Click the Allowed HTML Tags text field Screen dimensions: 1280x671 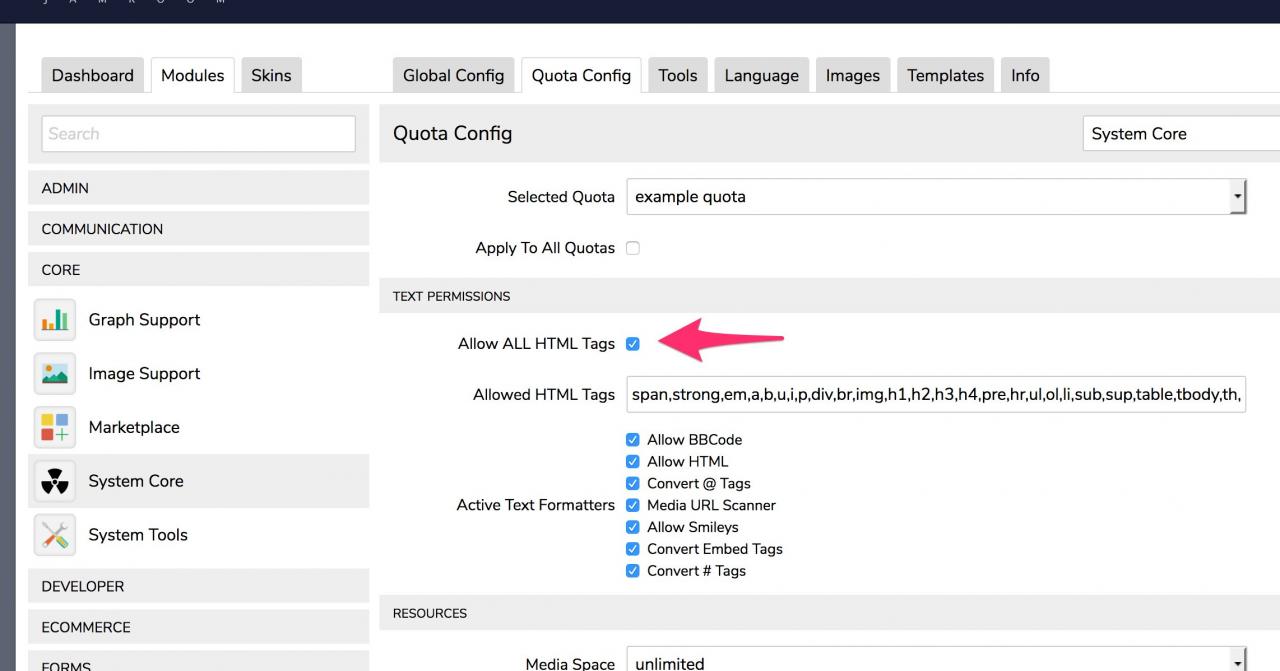[x=936, y=395]
